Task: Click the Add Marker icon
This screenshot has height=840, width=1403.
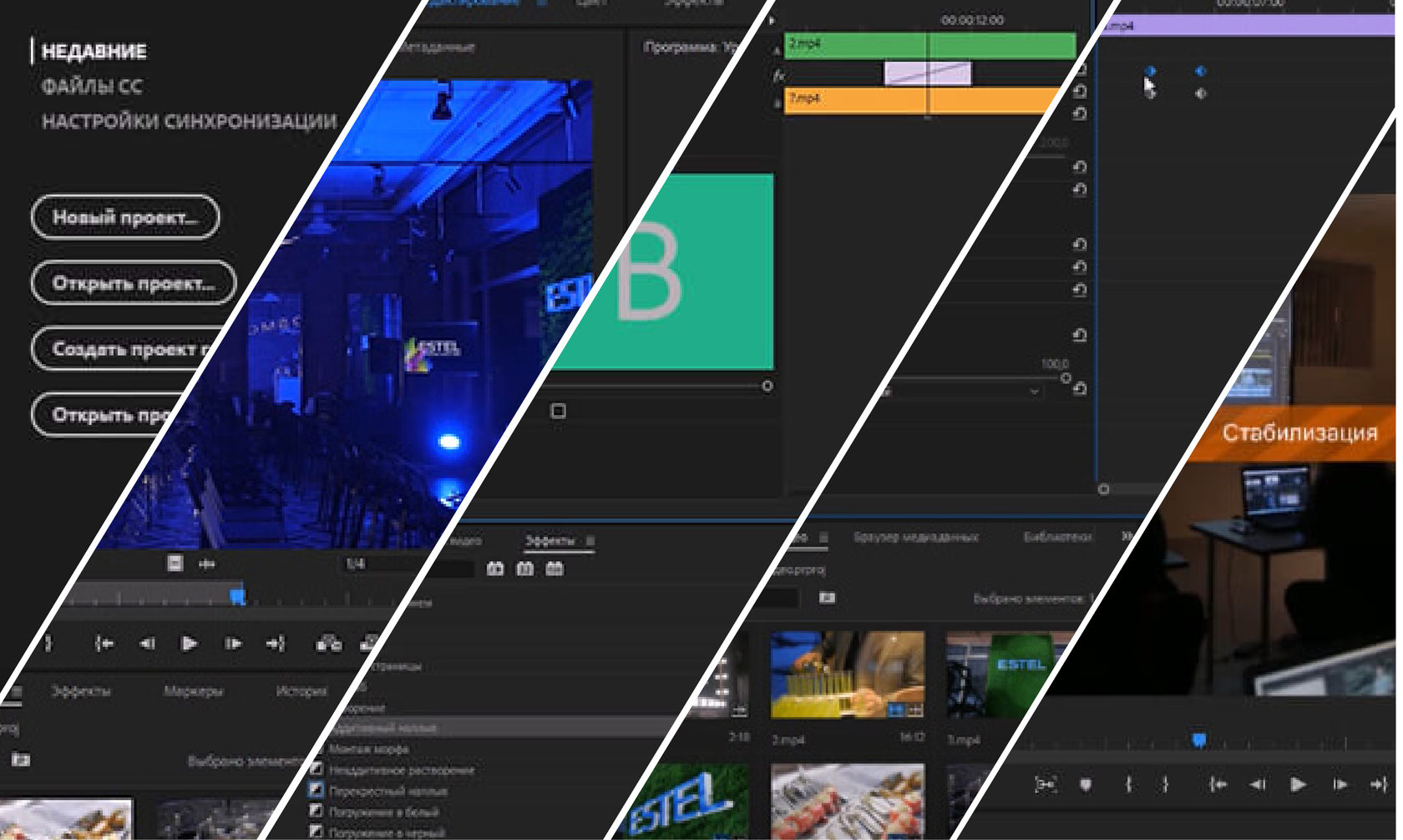Action: click(x=1086, y=785)
